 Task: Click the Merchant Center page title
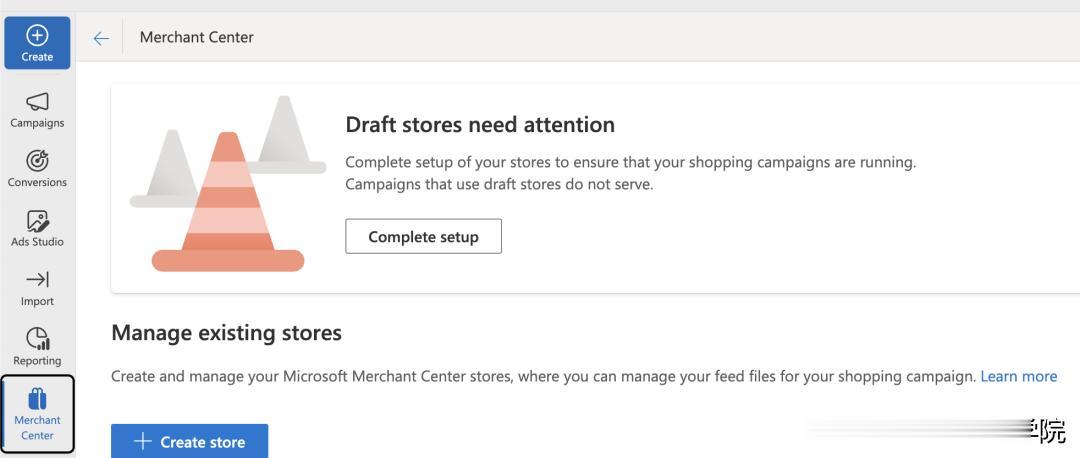(197, 37)
